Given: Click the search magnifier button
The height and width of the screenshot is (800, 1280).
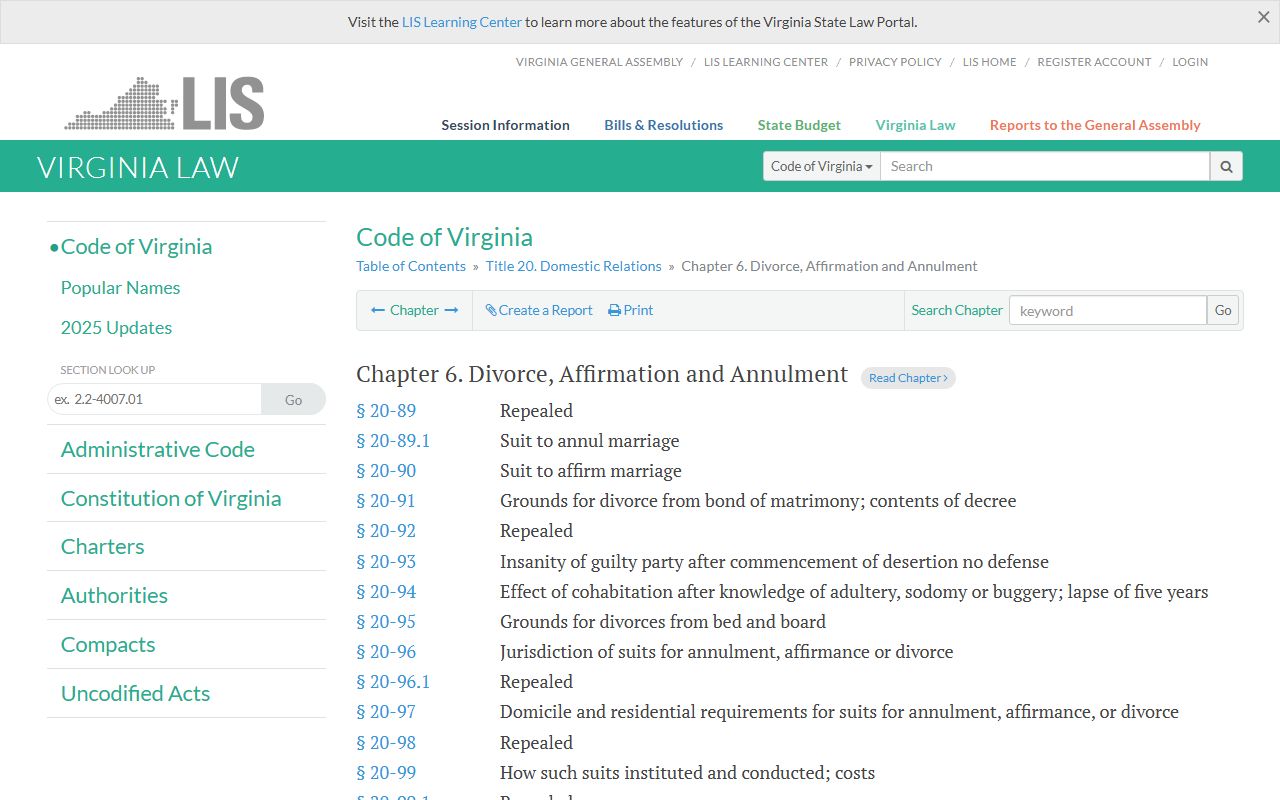Looking at the screenshot, I should [1226, 166].
